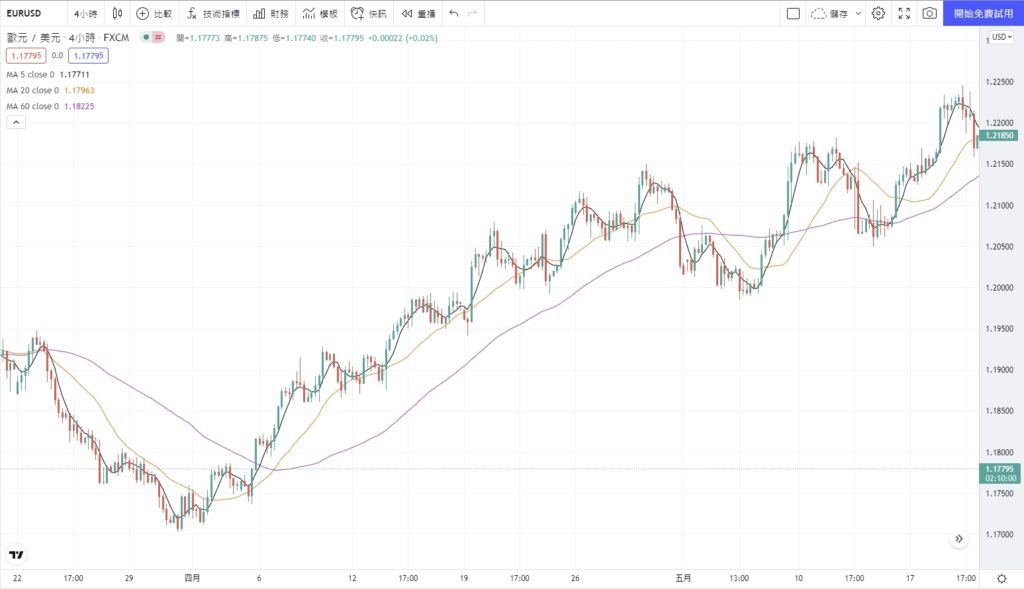
Task: Take a chart snapshot with camera icon
Action: (930, 14)
